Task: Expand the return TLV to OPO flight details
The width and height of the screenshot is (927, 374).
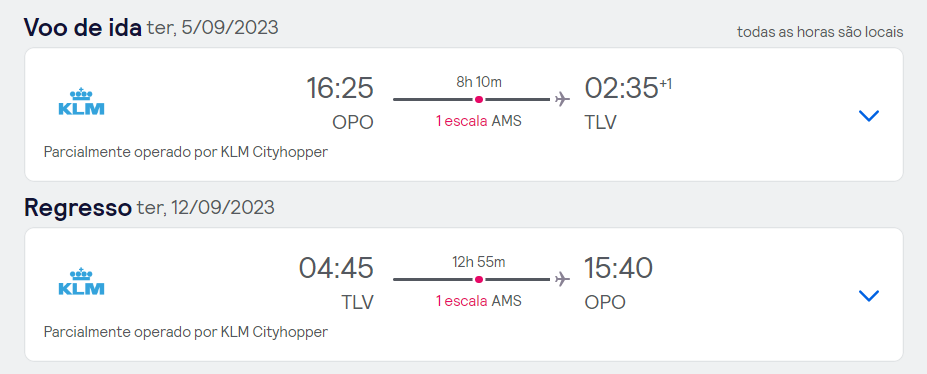Action: [x=868, y=295]
